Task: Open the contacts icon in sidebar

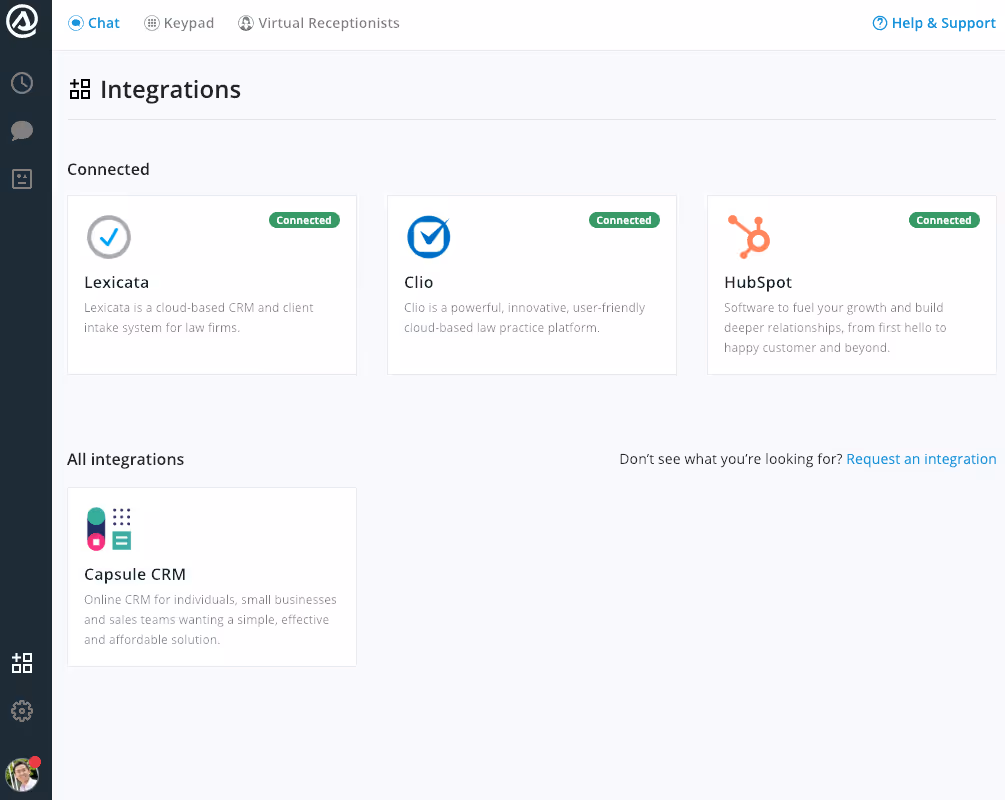Action: [22, 179]
